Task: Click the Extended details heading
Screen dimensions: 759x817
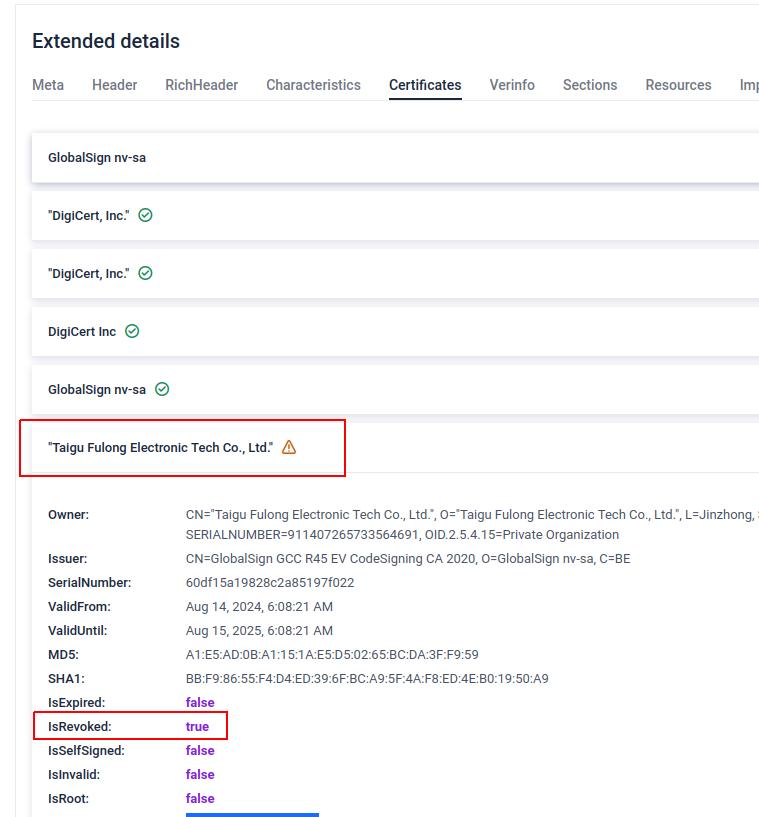Action: point(106,41)
